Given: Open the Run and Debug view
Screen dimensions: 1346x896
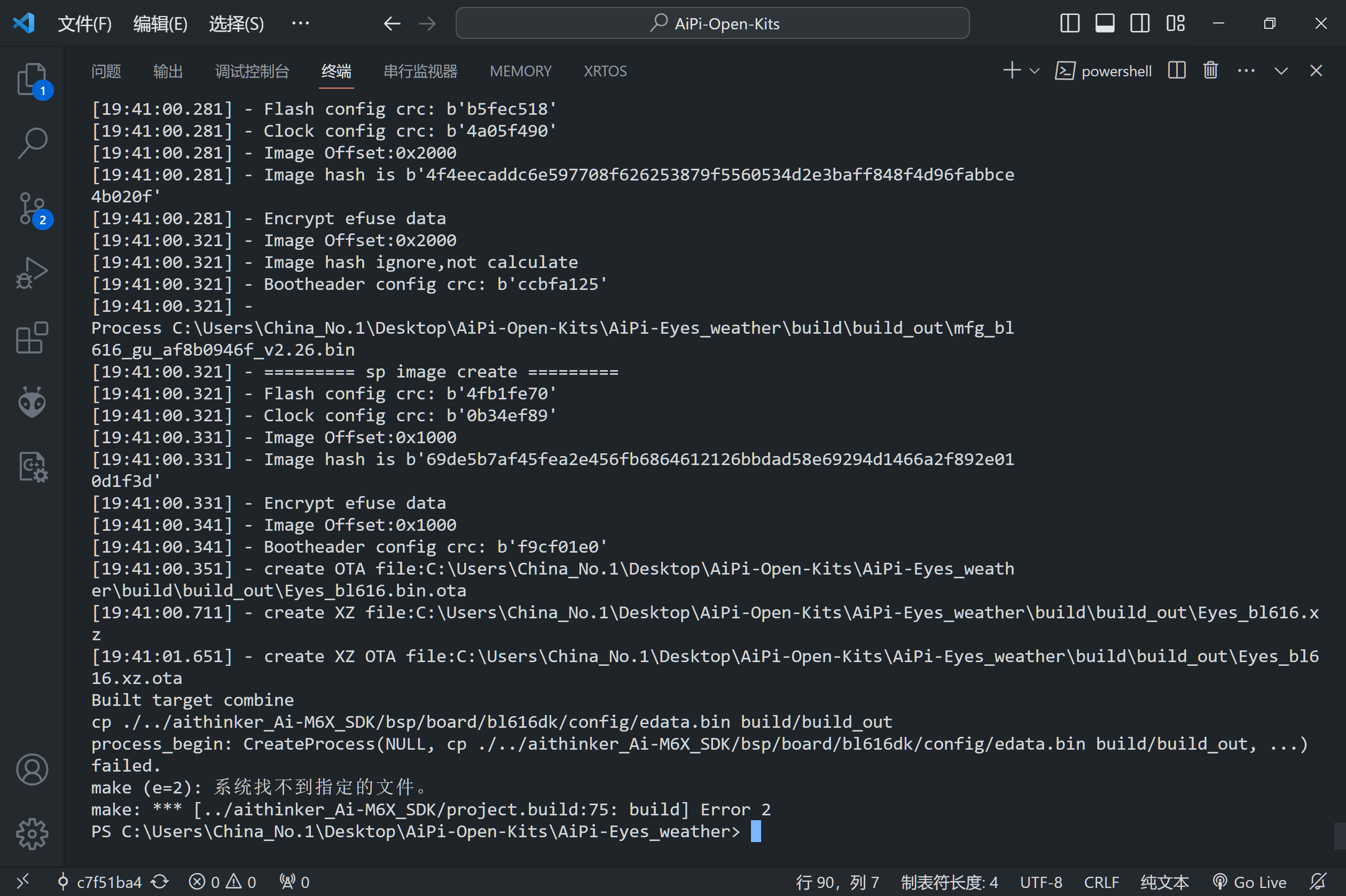Looking at the screenshot, I should [x=32, y=274].
